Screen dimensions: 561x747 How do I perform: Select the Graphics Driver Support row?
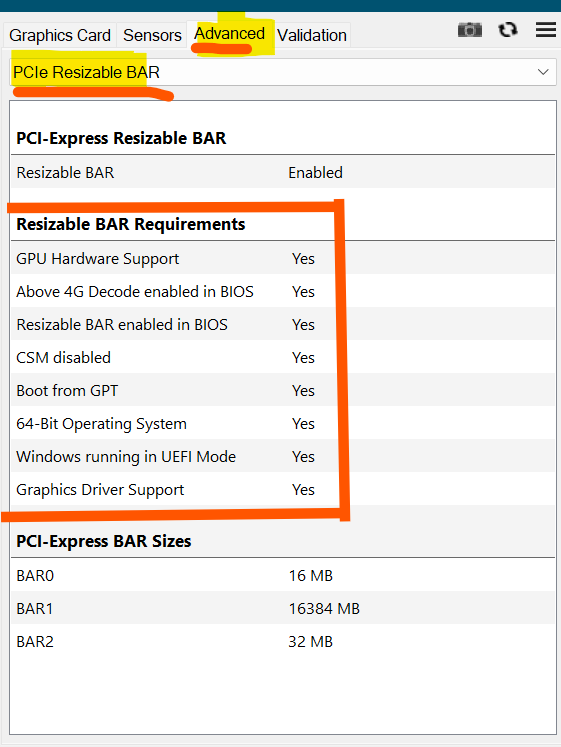tap(283, 490)
